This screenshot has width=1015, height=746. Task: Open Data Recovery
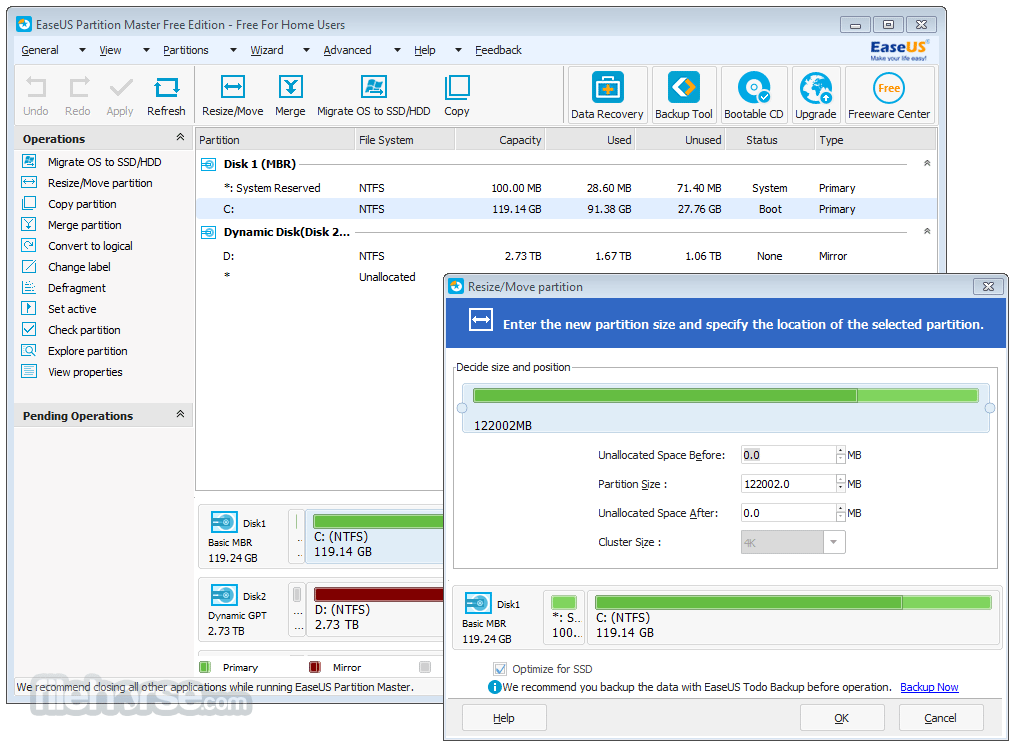(607, 95)
